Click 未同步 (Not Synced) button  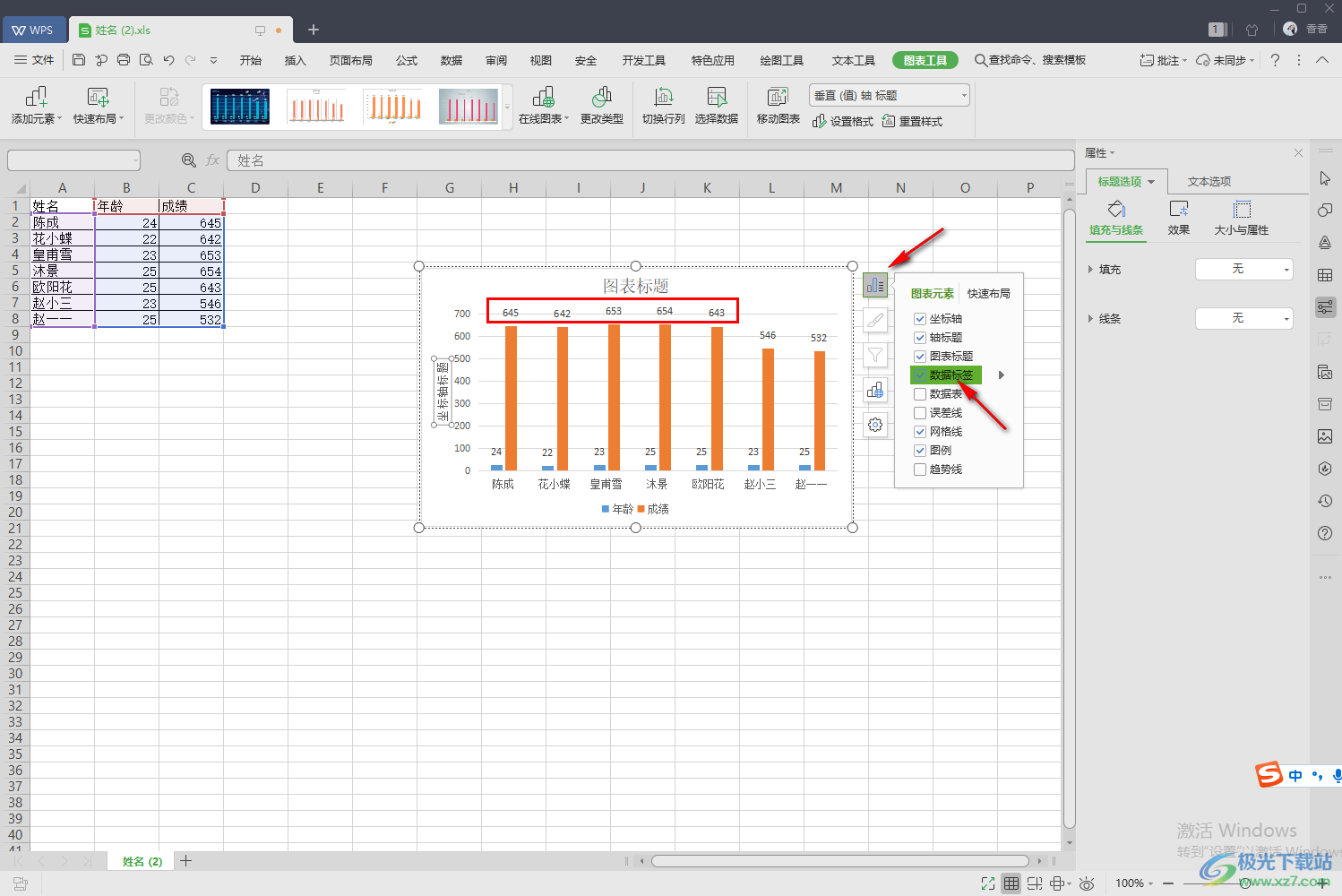(x=1225, y=60)
